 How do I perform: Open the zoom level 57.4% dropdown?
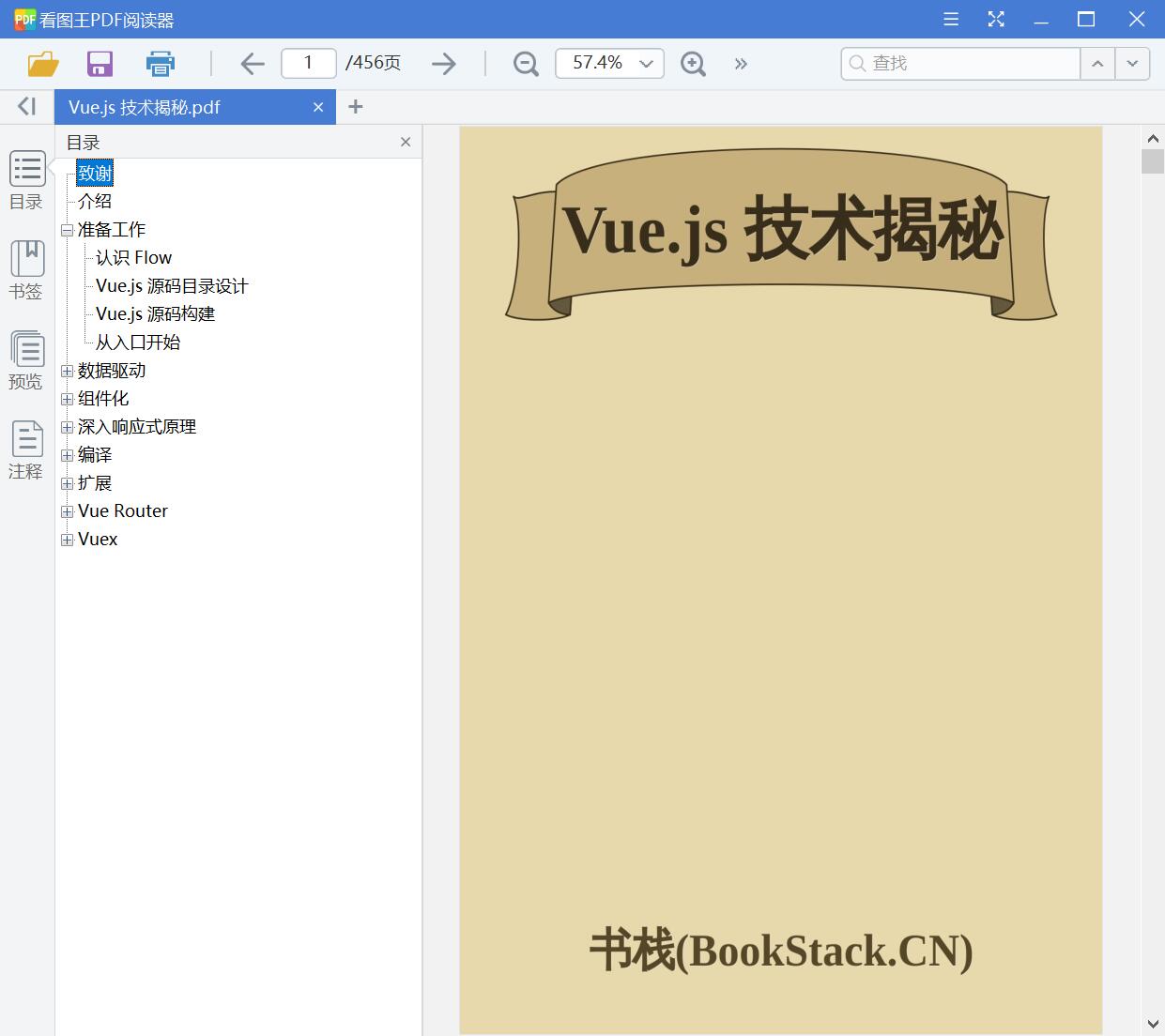pyautogui.click(x=646, y=64)
